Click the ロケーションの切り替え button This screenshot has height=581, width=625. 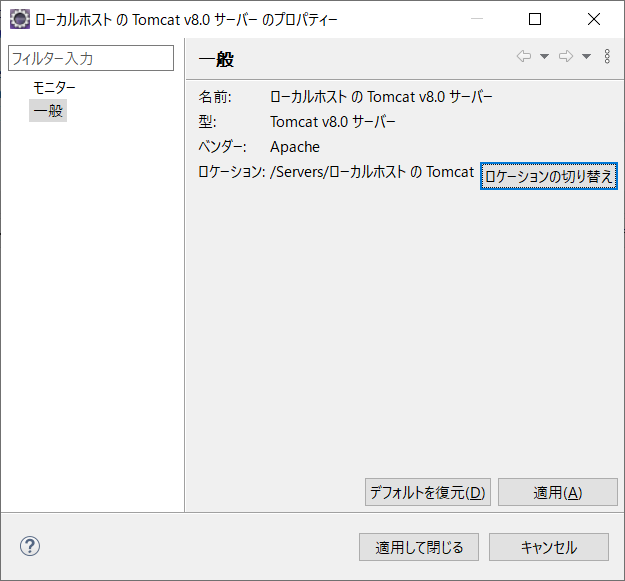coord(549,176)
